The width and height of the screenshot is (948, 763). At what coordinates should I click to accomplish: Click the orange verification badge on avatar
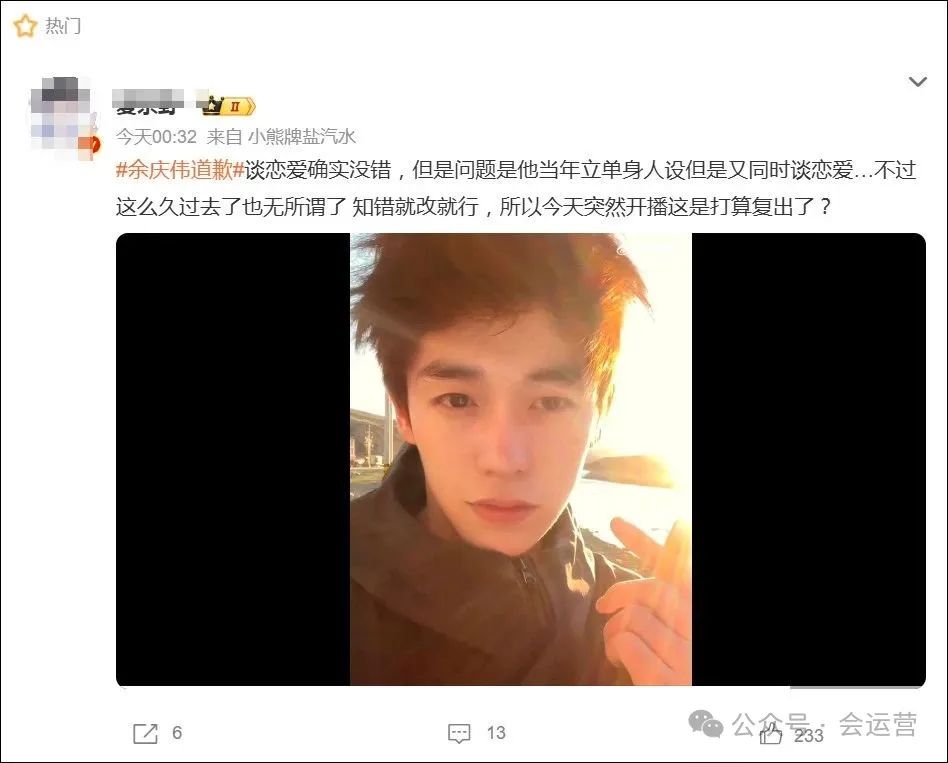(x=93, y=144)
